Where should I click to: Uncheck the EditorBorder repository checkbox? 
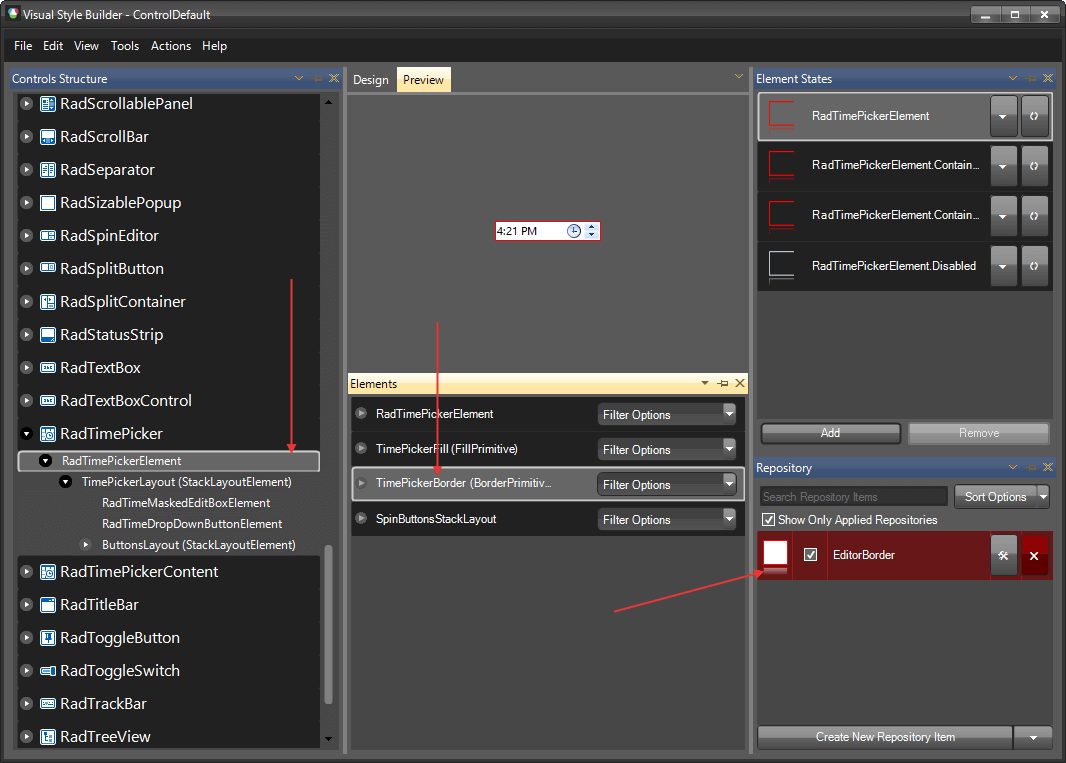click(x=812, y=555)
